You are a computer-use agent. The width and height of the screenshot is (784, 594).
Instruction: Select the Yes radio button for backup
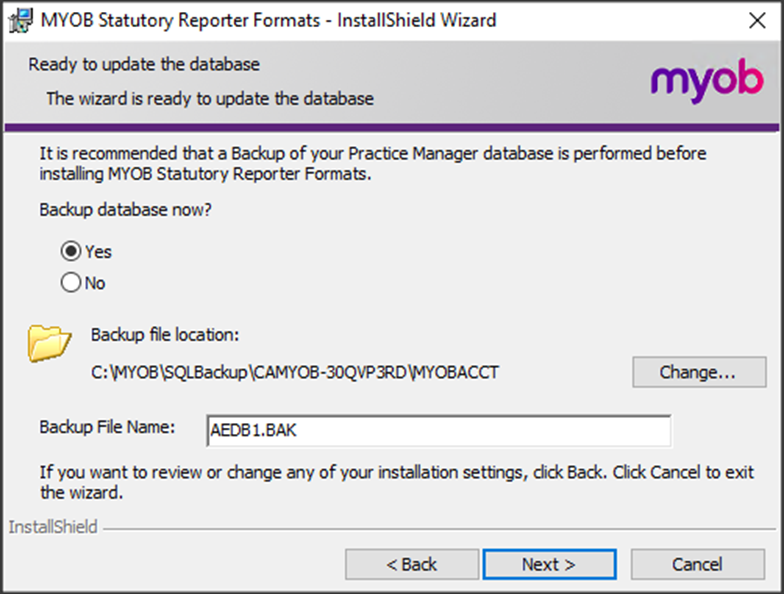(71, 252)
